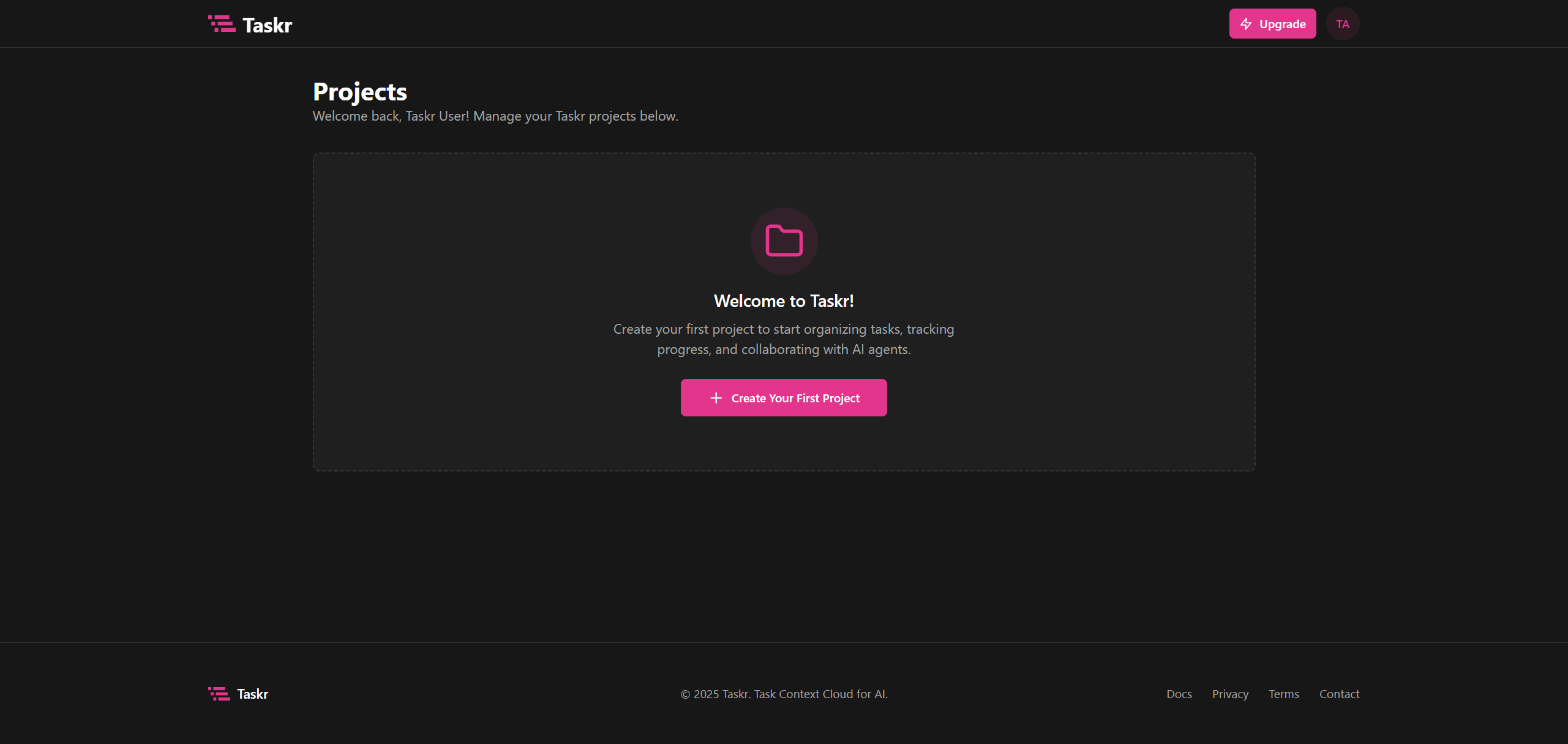Open the Privacy footer link
Viewport: 1568px width, 744px height.
coord(1229,694)
